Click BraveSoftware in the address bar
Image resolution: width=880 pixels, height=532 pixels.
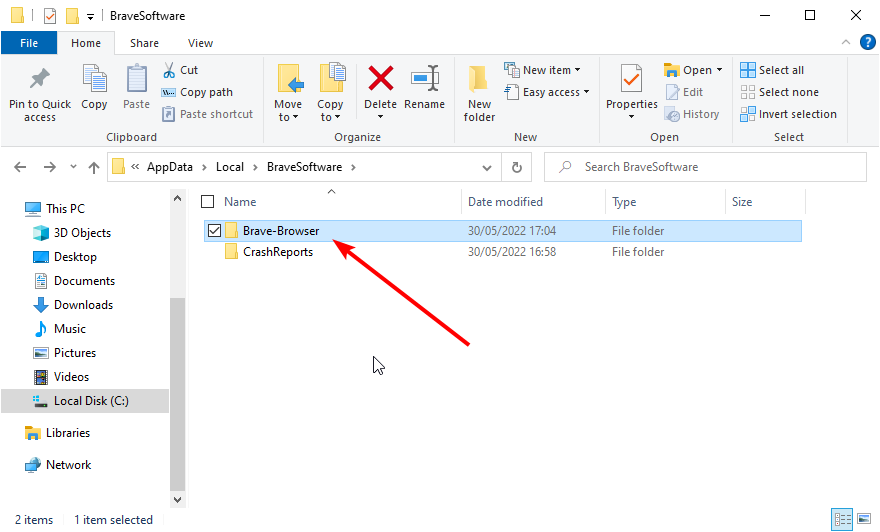click(x=304, y=167)
